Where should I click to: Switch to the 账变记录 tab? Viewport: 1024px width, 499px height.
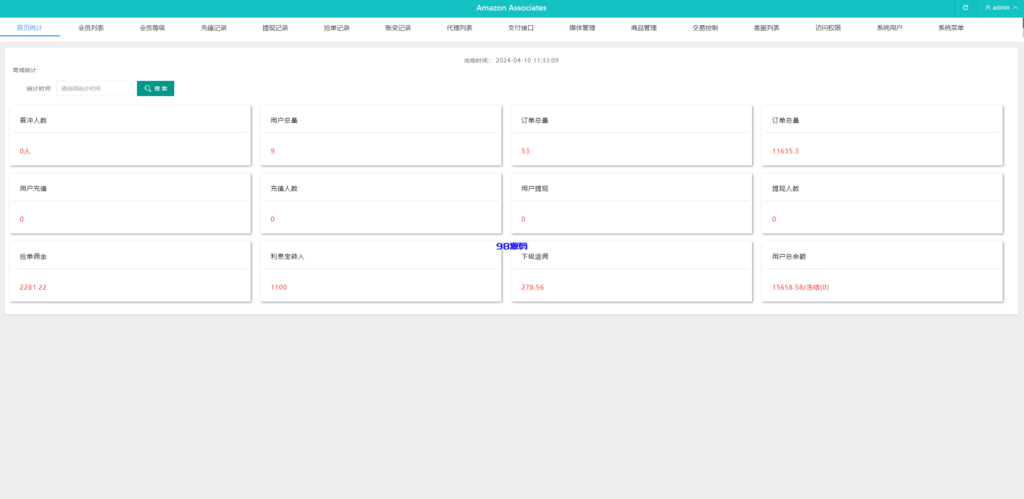pyautogui.click(x=398, y=28)
